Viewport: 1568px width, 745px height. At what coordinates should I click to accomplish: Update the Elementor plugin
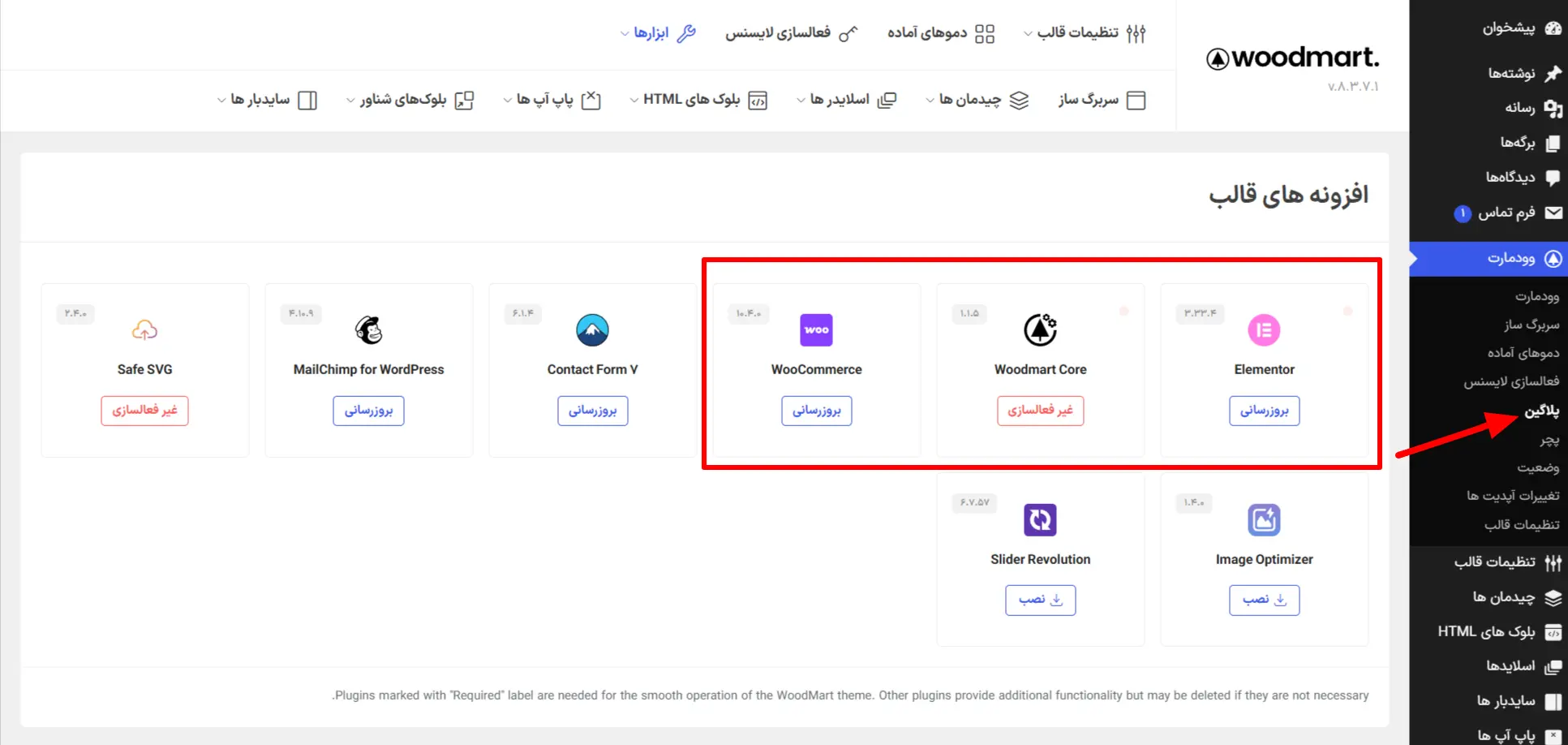(1264, 411)
